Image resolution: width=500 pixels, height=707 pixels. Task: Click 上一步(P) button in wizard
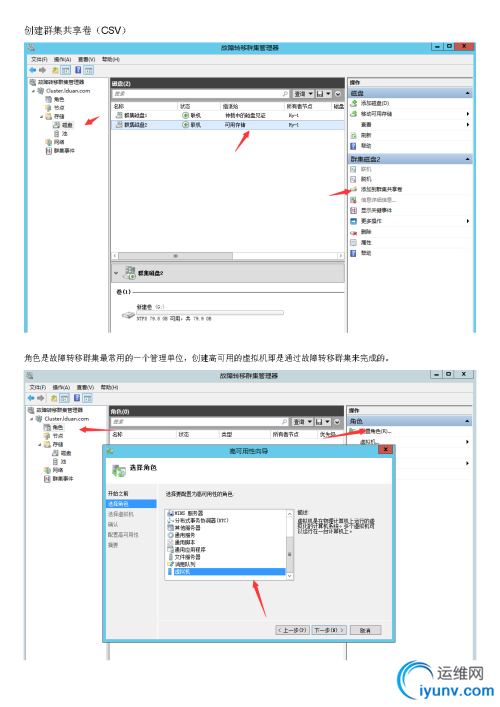pos(292,630)
